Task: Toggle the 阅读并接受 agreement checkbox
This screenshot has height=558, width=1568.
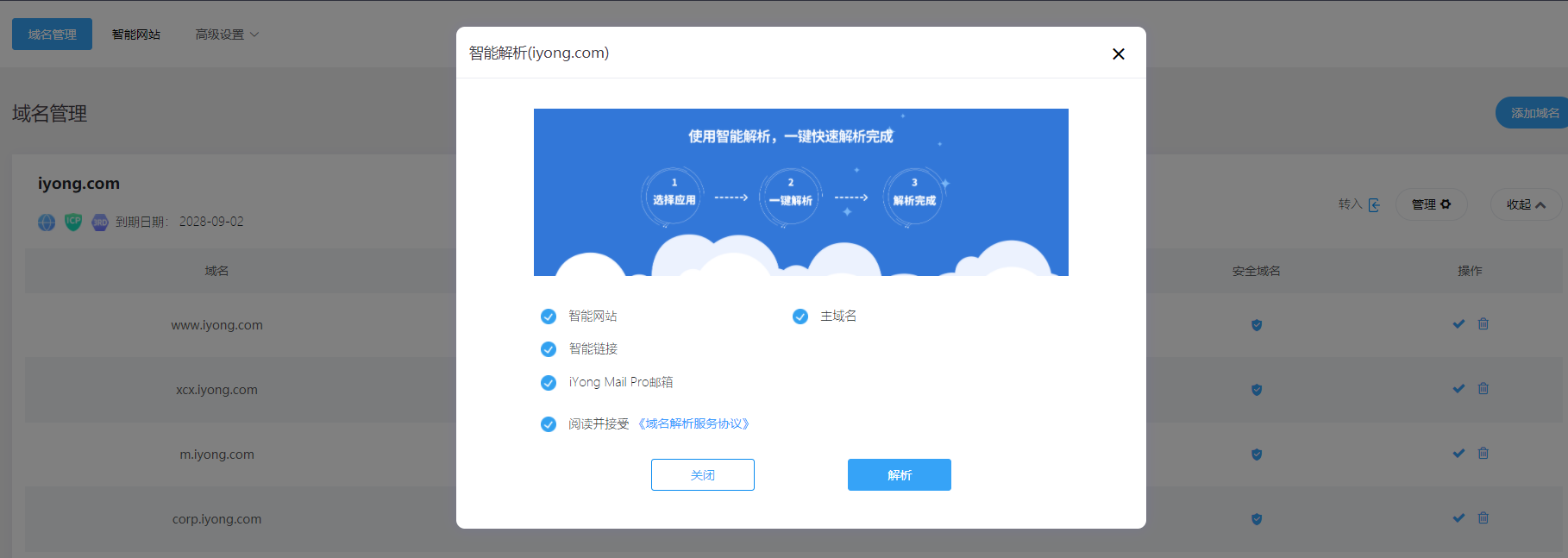Action: (x=549, y=424)
